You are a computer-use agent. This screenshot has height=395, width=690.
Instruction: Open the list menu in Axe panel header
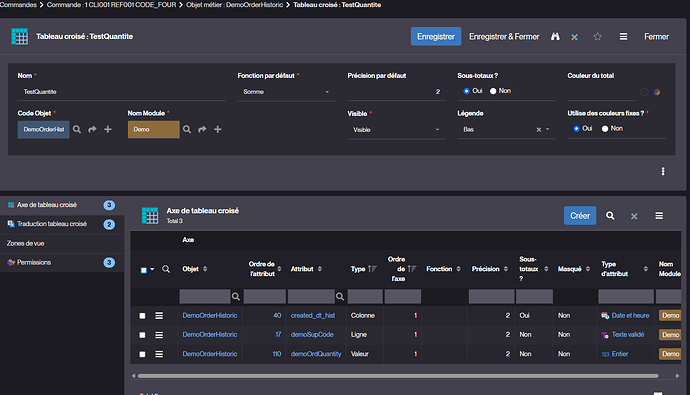point(659,216)
